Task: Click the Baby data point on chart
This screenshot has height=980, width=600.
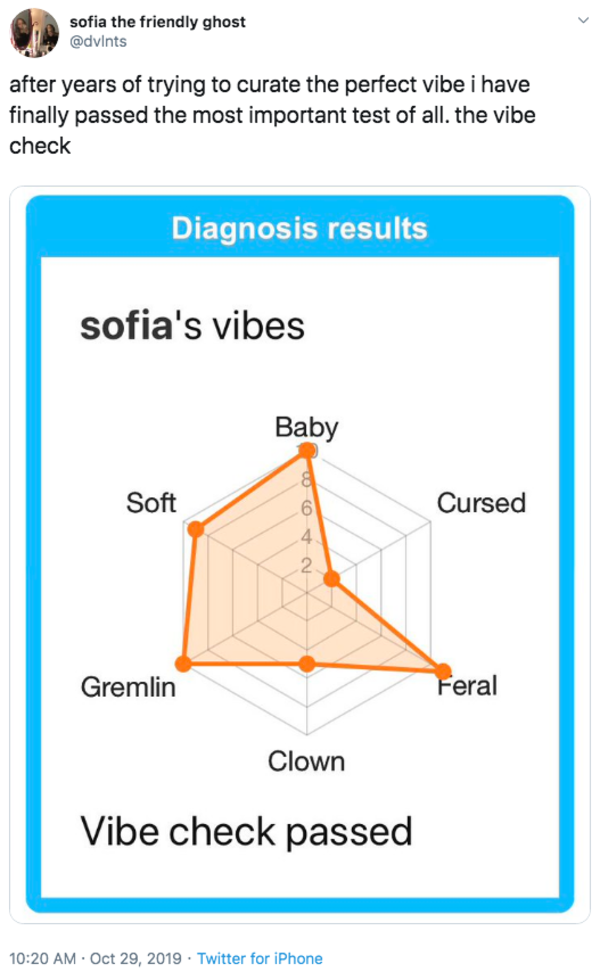Action: [x=306, y=451]
